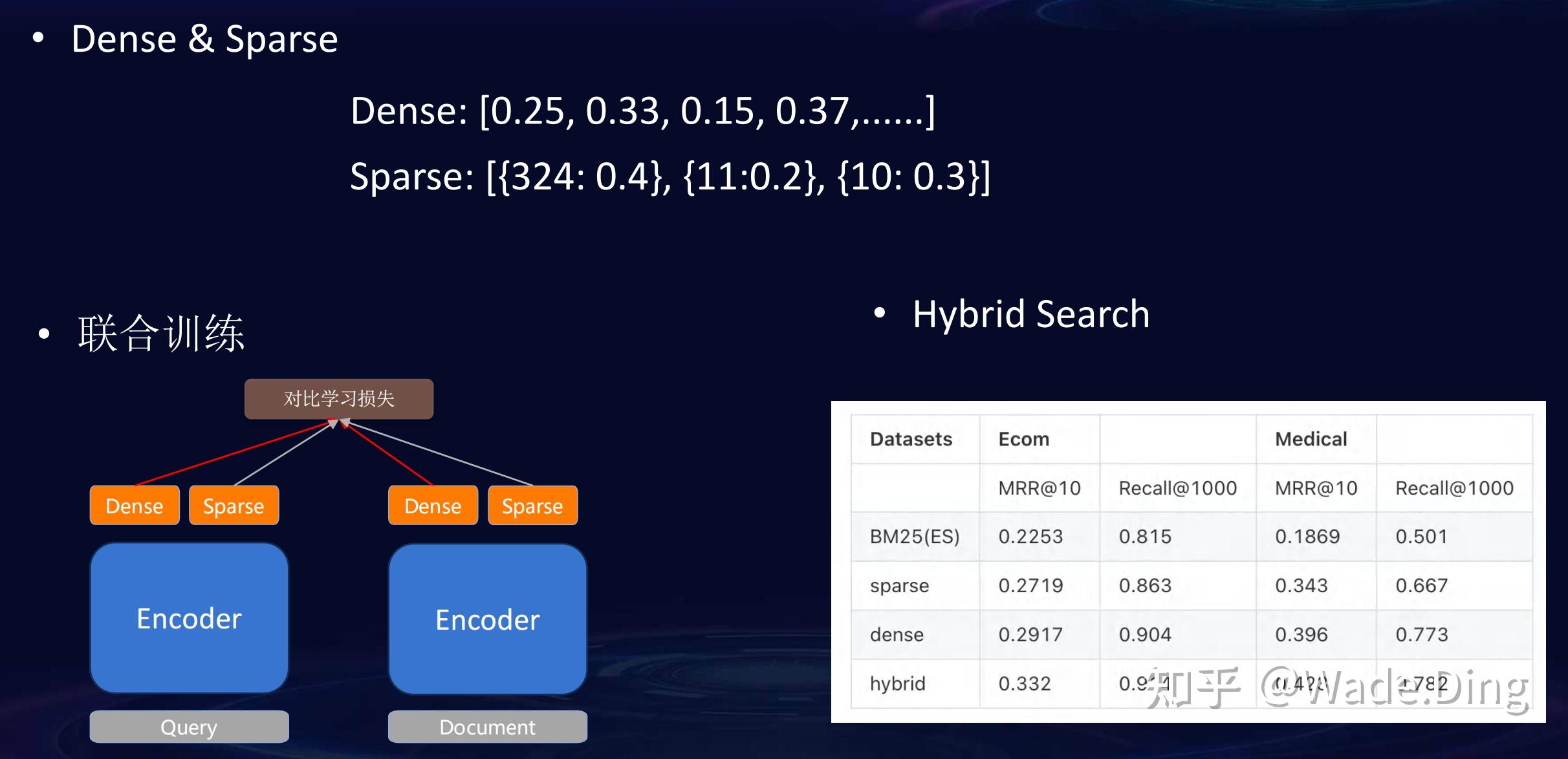The image size is (1568, 759).
Task: Click the Ecom column header
Action: (1023, 439)
